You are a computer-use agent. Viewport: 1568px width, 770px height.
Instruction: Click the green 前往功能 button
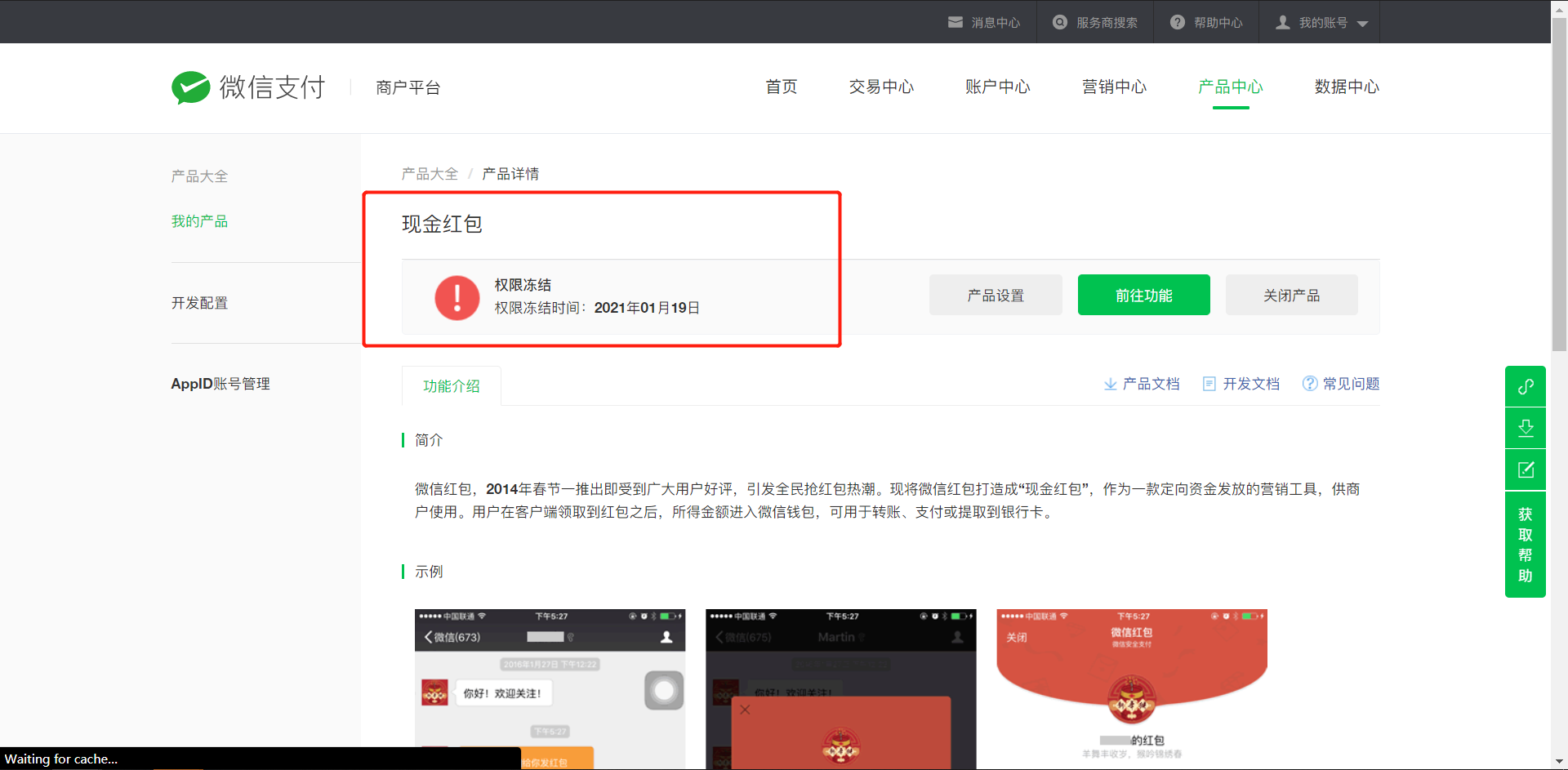click(1144, 295)
